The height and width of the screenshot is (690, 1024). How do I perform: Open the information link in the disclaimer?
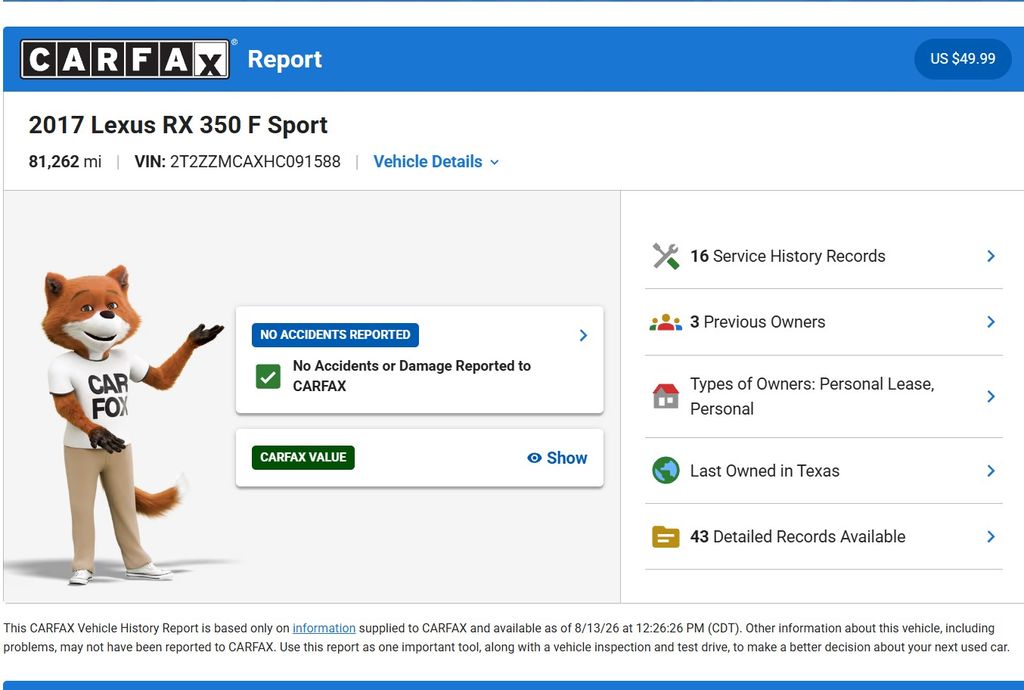coord(324,628)
